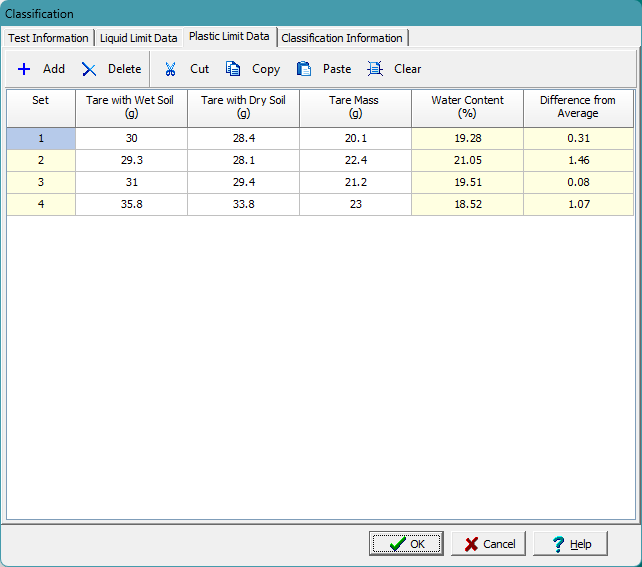
Task: Click the Copy pages icon
Action: (233, 69)
